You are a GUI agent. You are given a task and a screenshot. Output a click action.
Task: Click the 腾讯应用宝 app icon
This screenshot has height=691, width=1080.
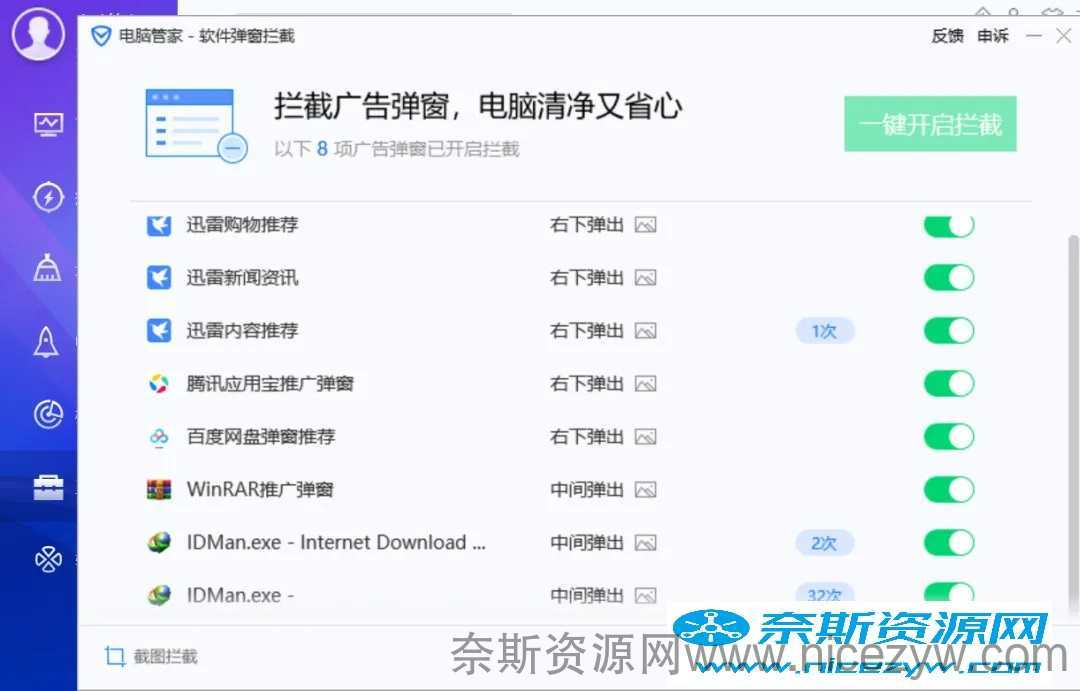[x=159, y=384]
